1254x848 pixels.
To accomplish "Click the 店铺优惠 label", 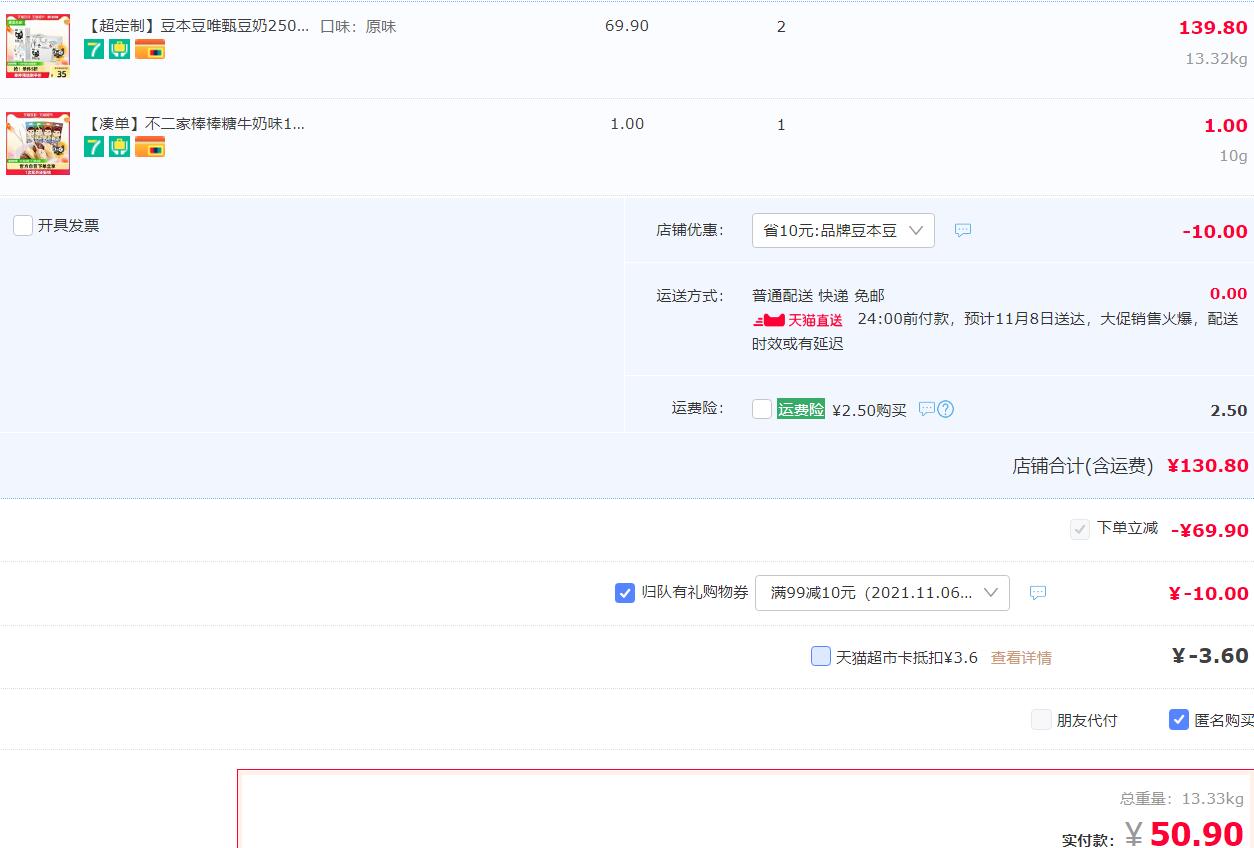I will pyautogui.click(x=690, y=230).
